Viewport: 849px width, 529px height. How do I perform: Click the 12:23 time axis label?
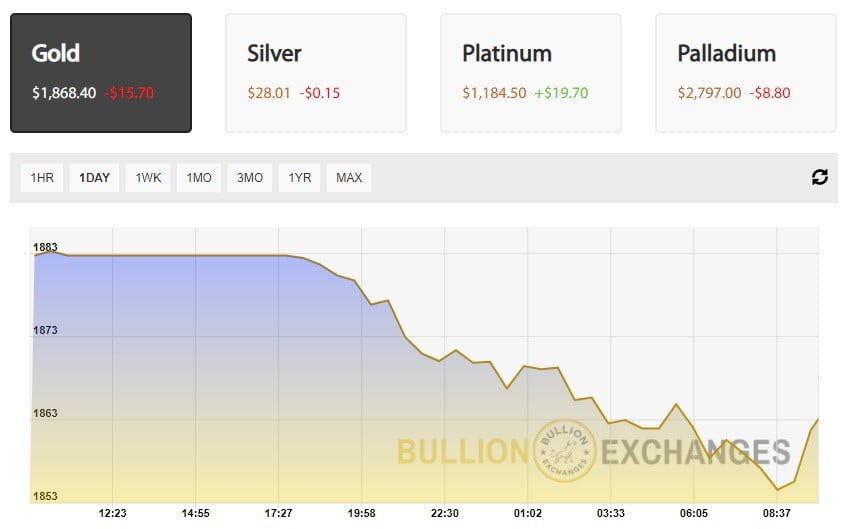coord(113,513)
